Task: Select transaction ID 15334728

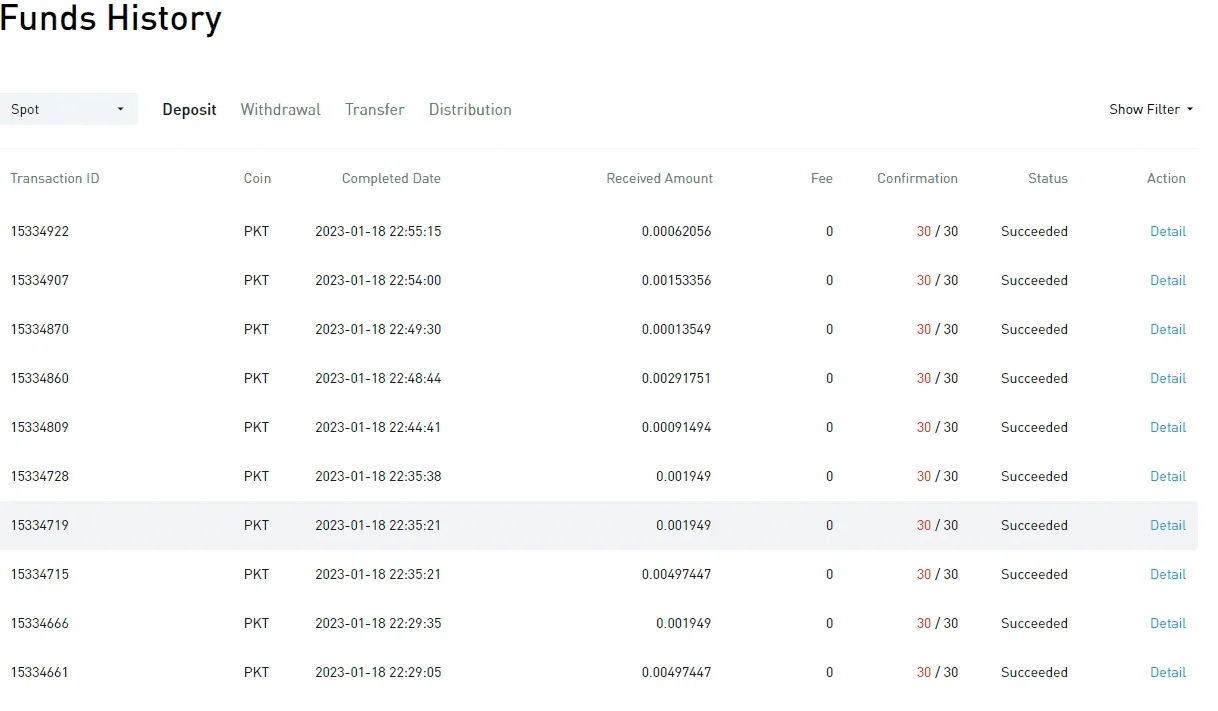Action: pos(40,476)
